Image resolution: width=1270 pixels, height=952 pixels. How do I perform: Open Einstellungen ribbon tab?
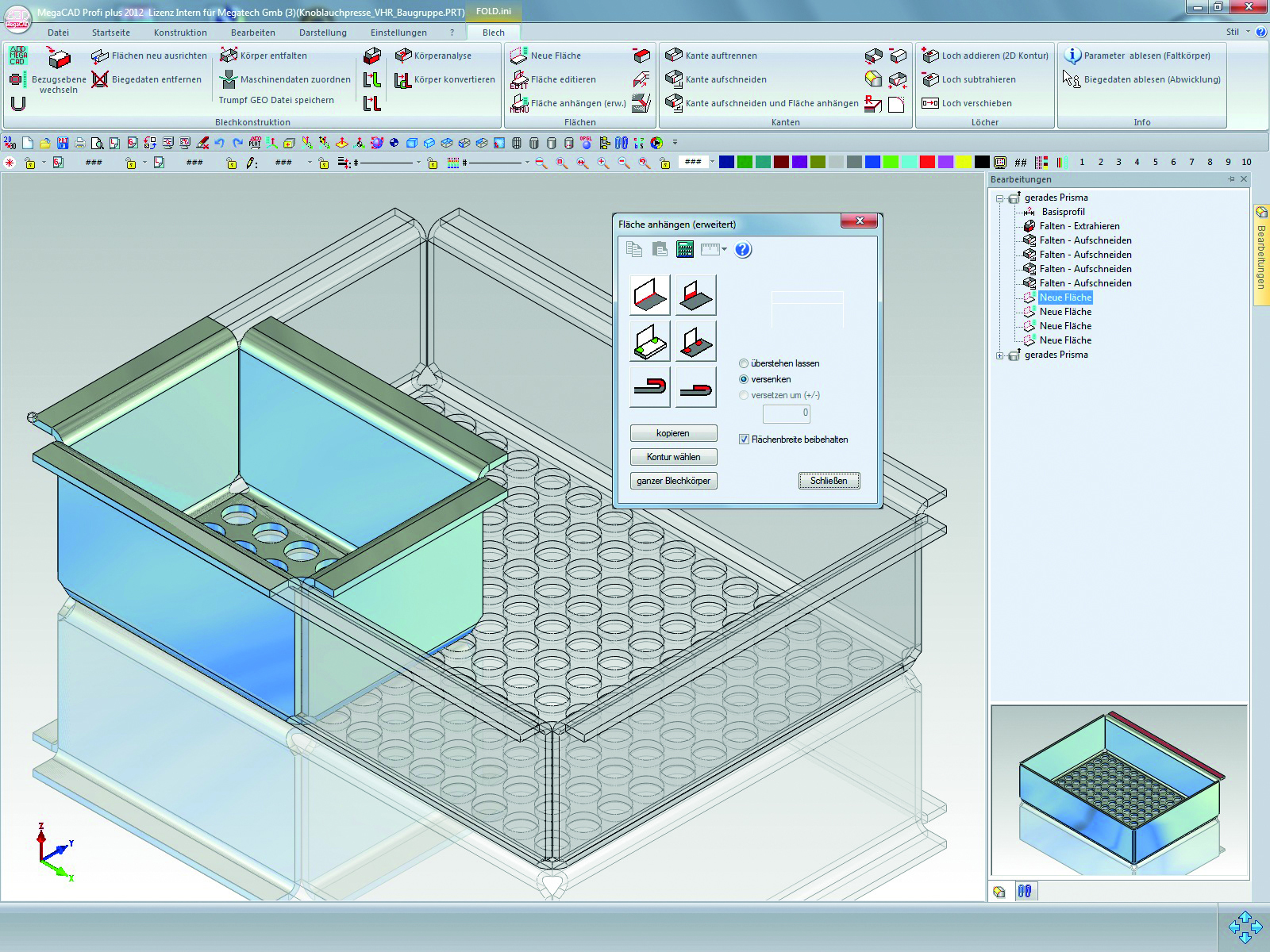point(398,33)
